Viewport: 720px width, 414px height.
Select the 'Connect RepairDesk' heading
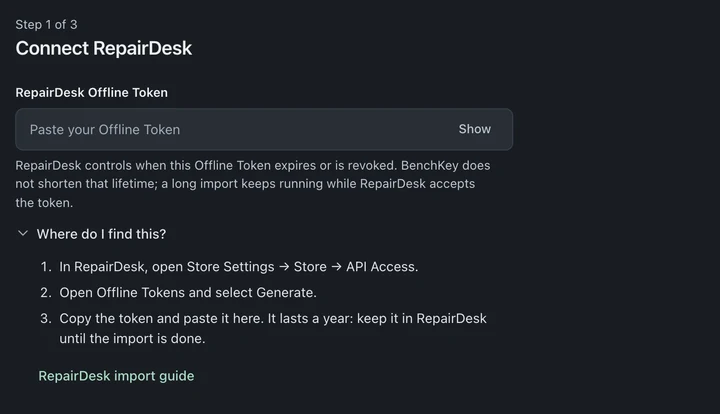[104, 48]
